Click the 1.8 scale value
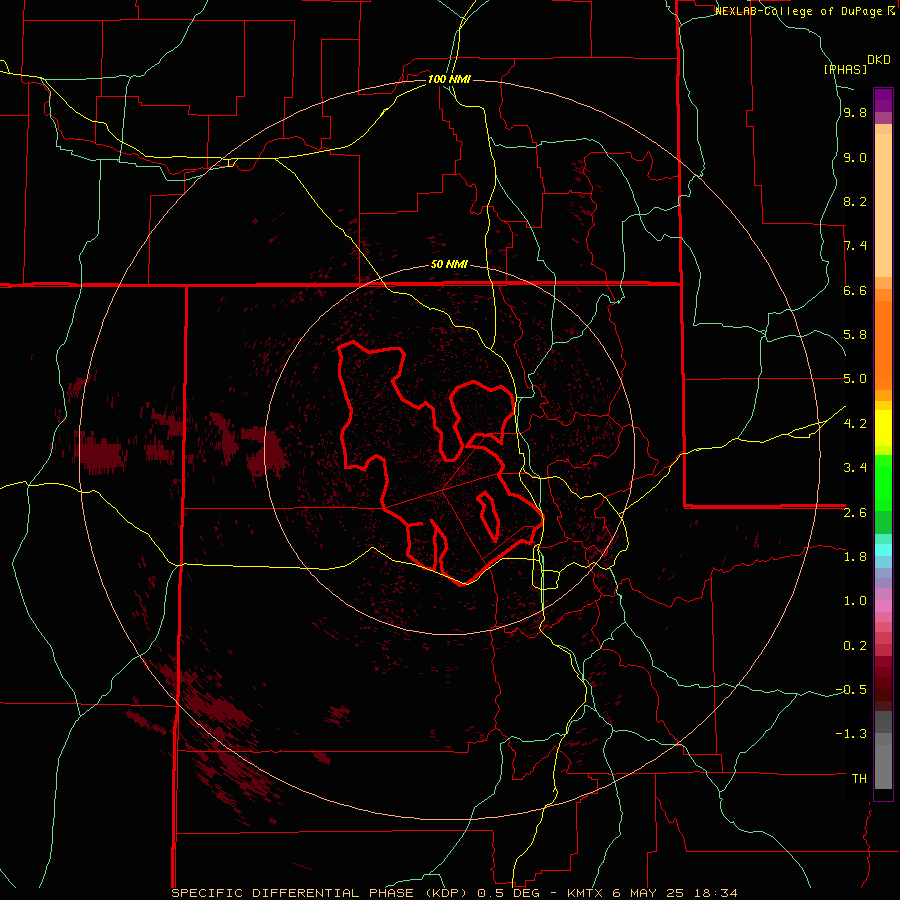 855,557
